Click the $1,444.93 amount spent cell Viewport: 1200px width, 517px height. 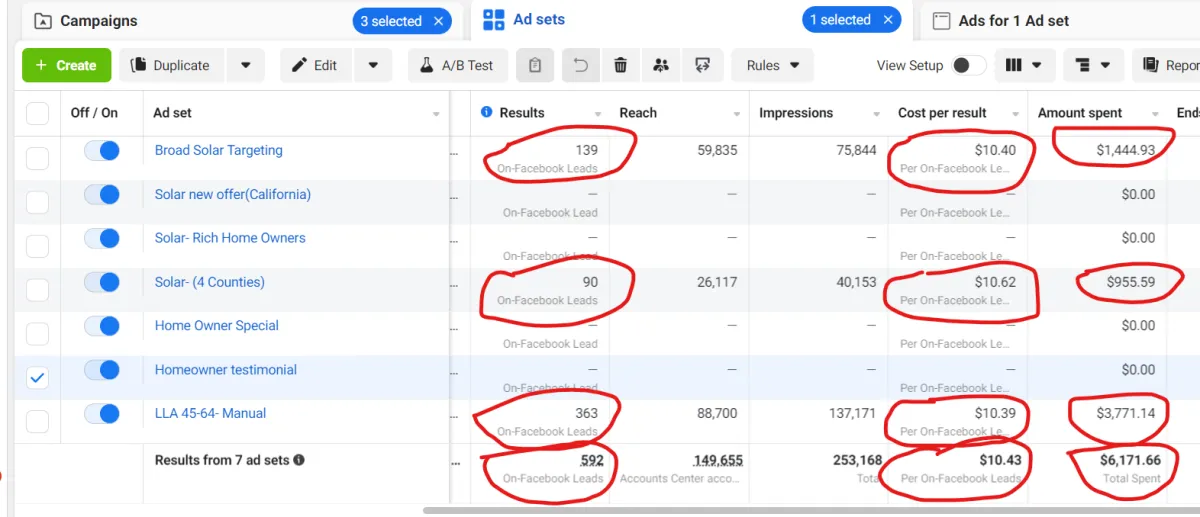tap(1125, 150)
